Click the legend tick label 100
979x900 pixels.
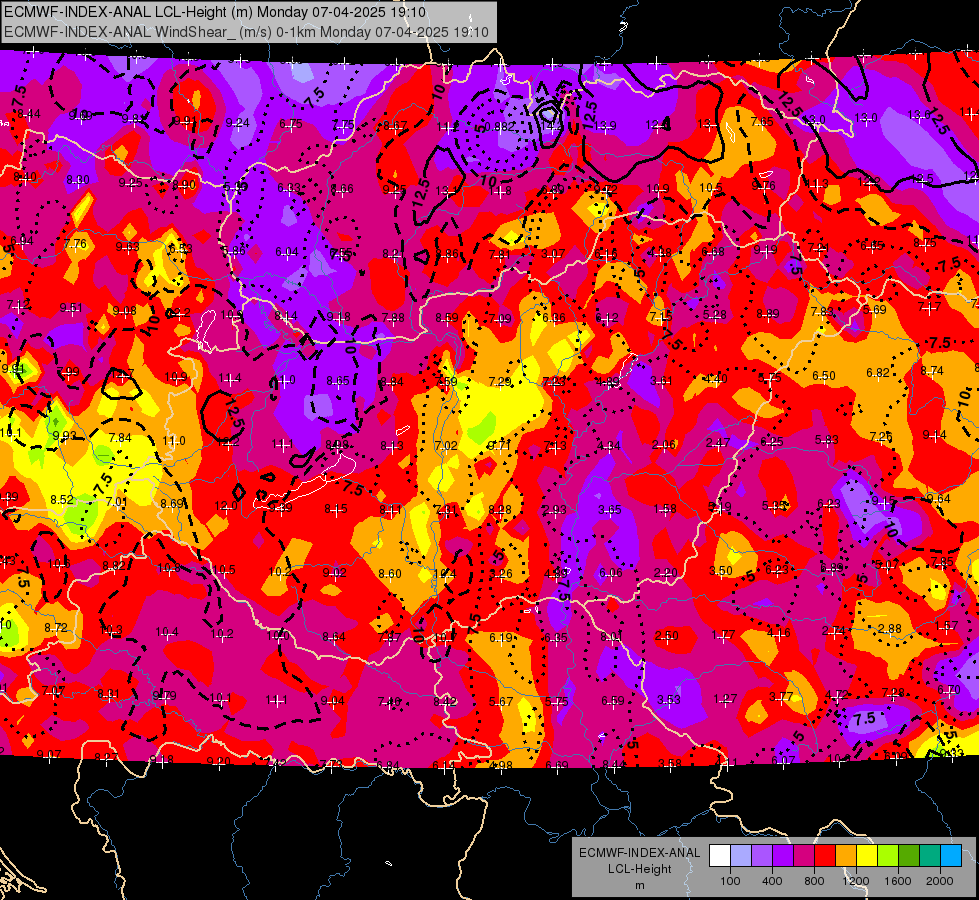731,881
